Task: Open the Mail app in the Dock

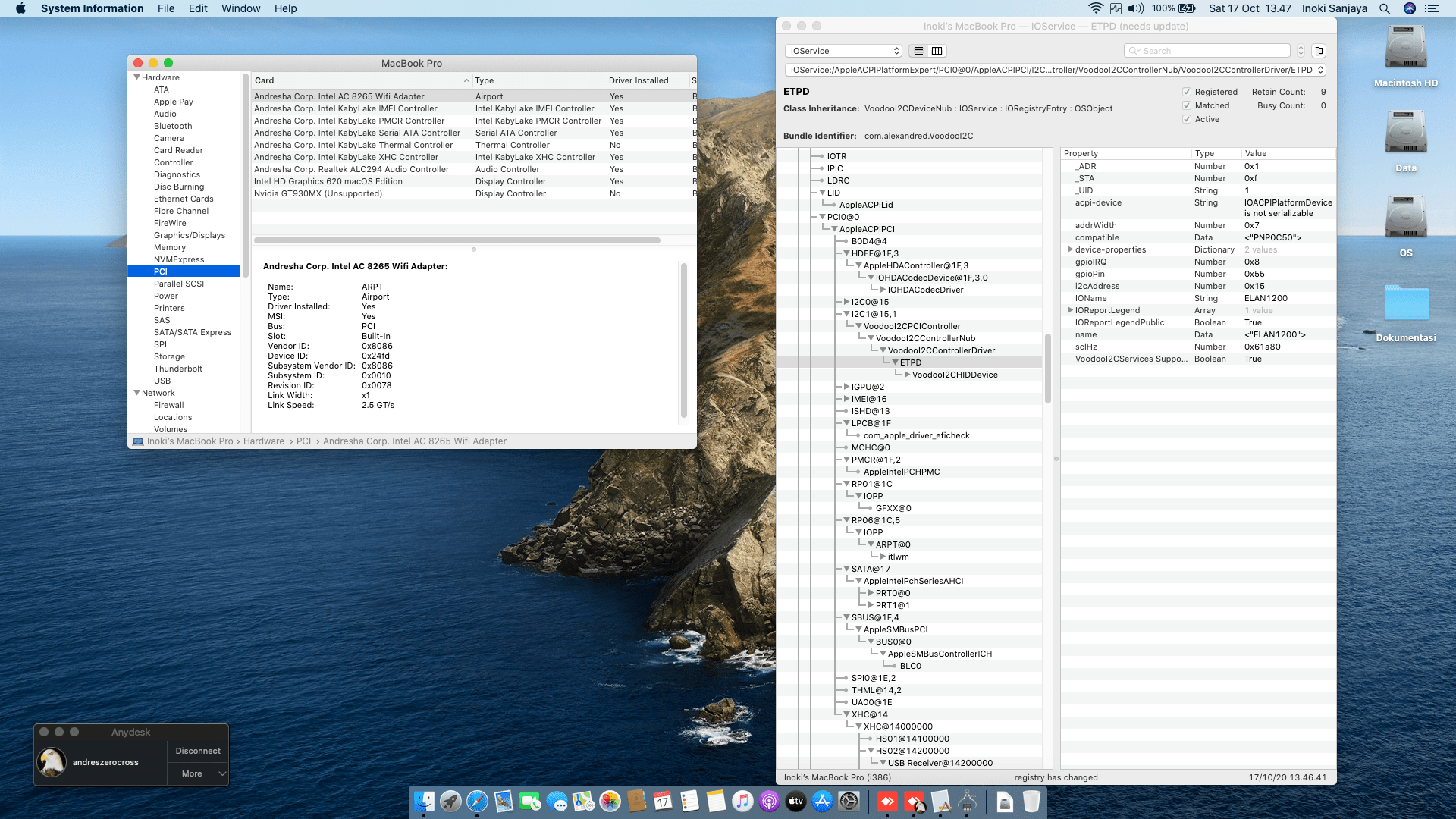Action: click(504, 801)
